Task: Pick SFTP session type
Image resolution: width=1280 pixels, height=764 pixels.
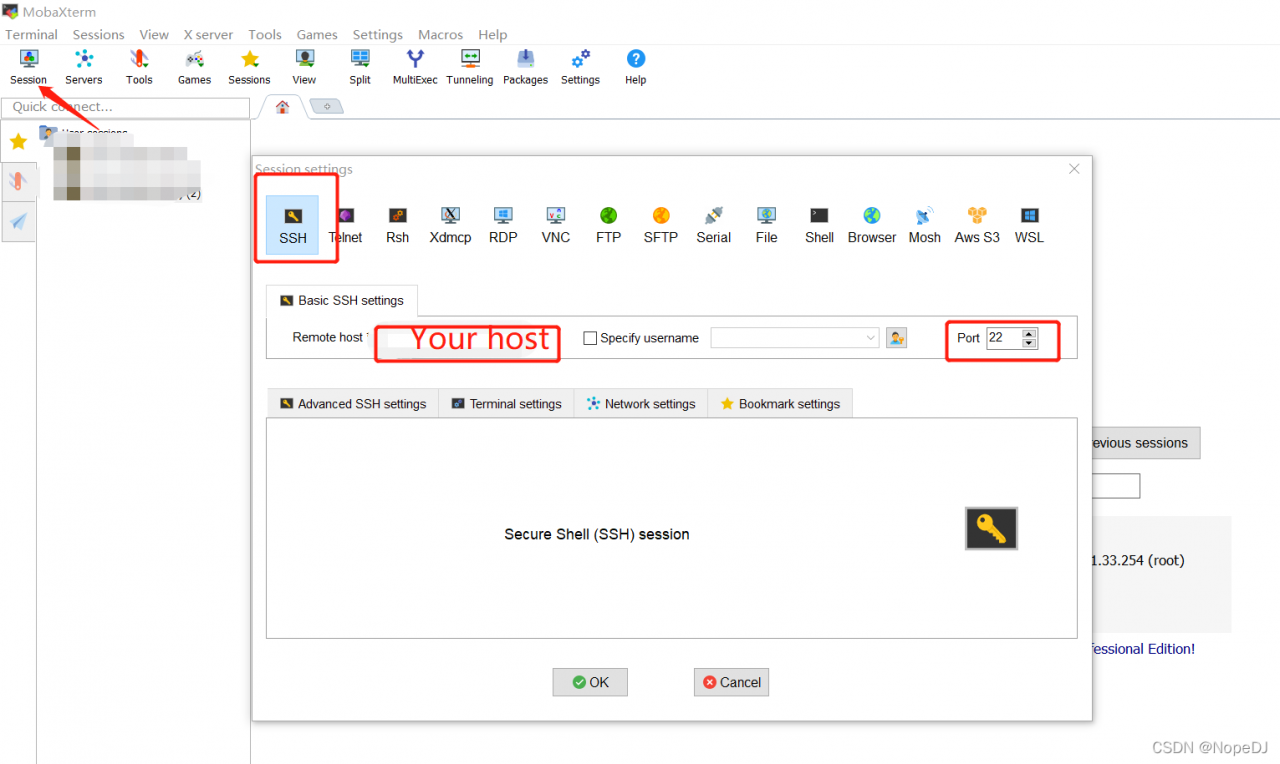Action: pos(661,225)
